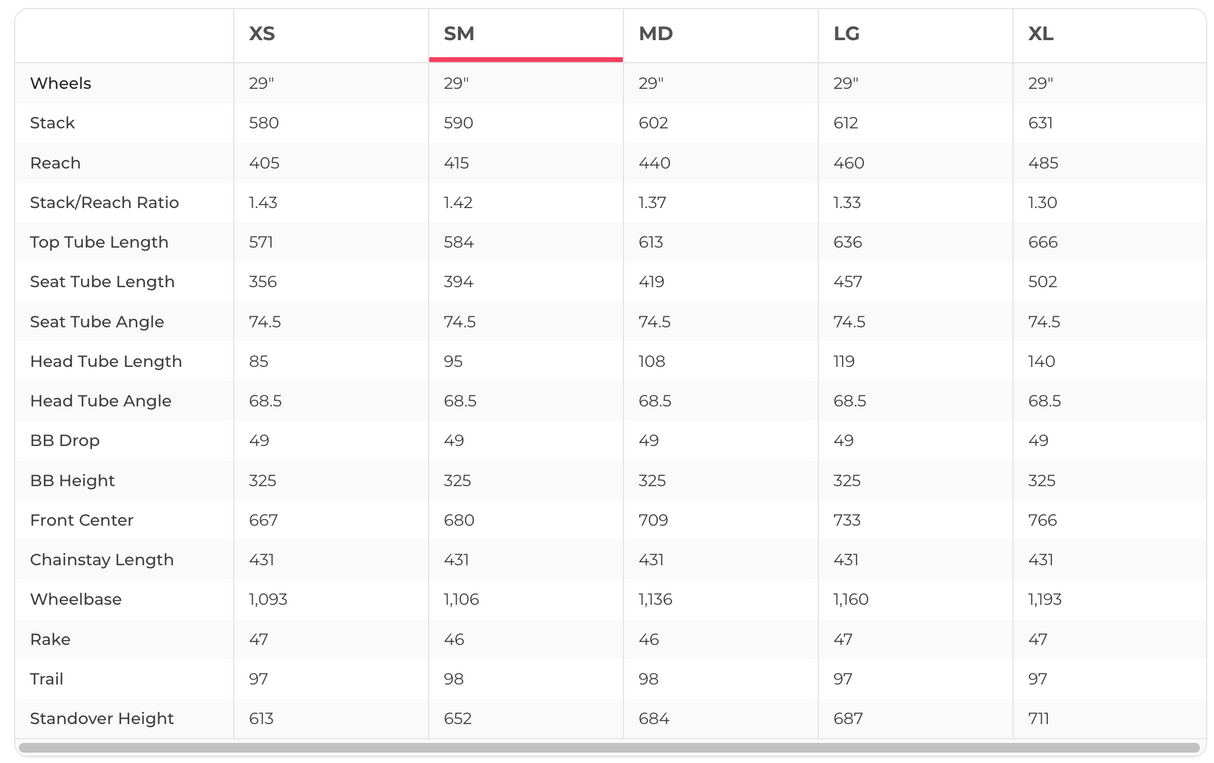The width and height of the screenshot is (1214, 763).
Task: Select the Wheelbase row label
Action: (76, 599)
